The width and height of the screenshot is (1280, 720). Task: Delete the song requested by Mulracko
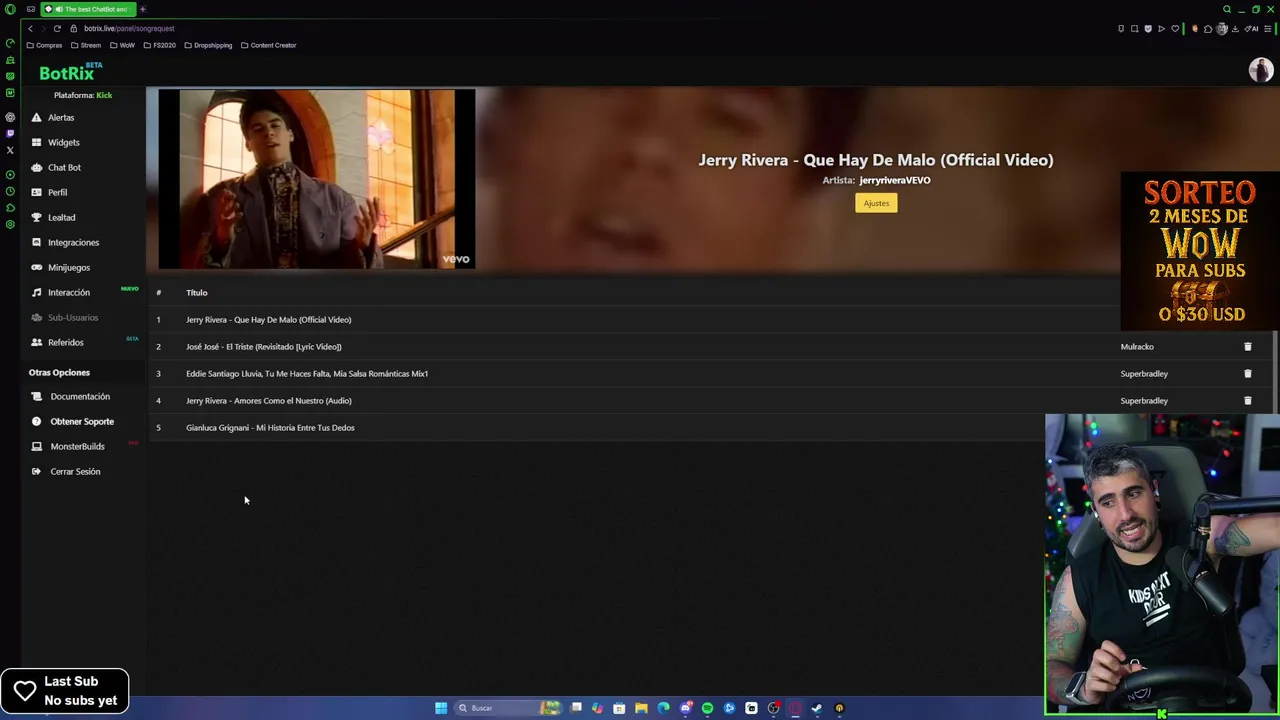[x=1247, y=346]
